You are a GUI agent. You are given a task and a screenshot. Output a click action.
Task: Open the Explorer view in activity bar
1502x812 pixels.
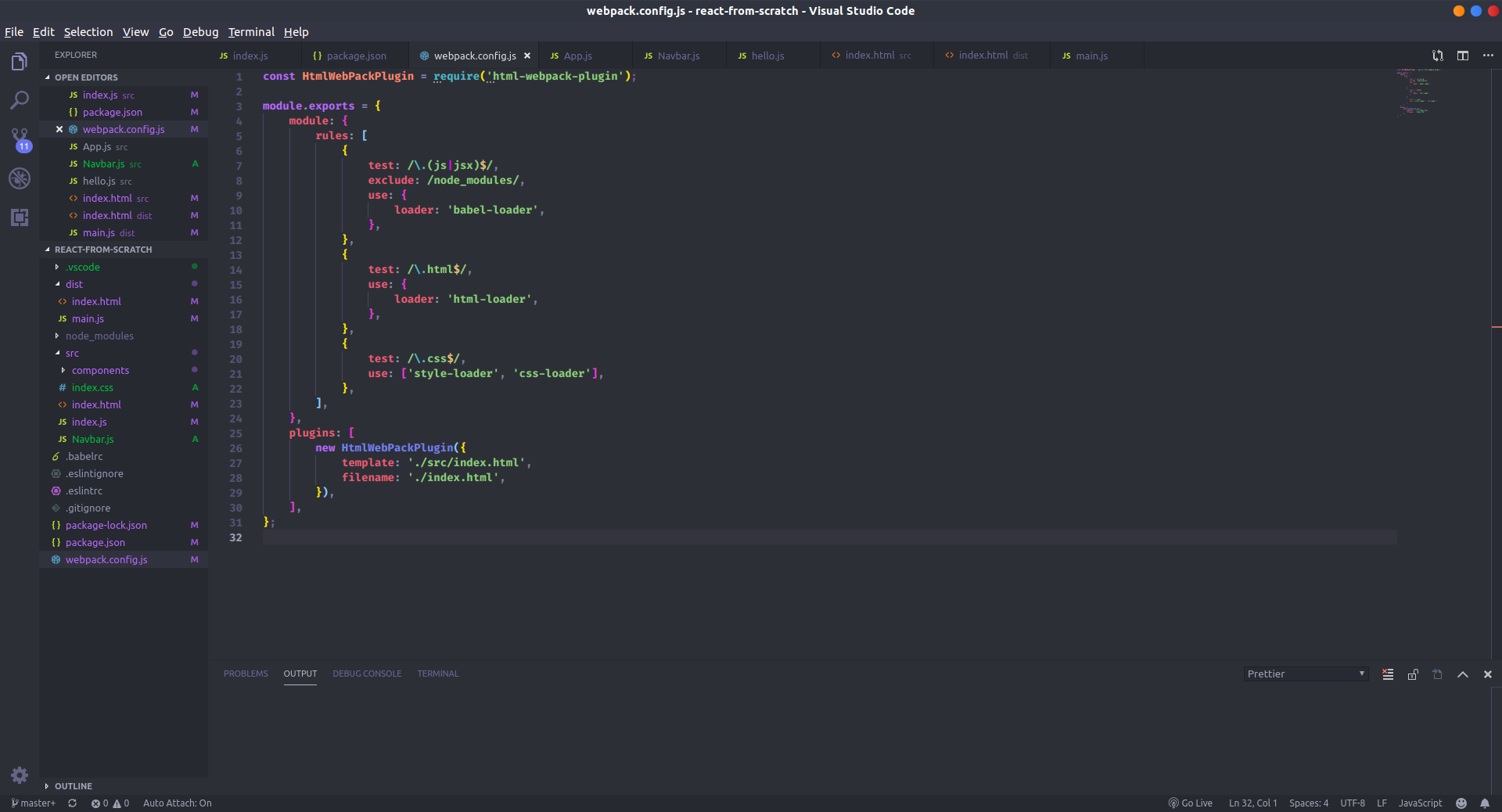pos(20,62)
